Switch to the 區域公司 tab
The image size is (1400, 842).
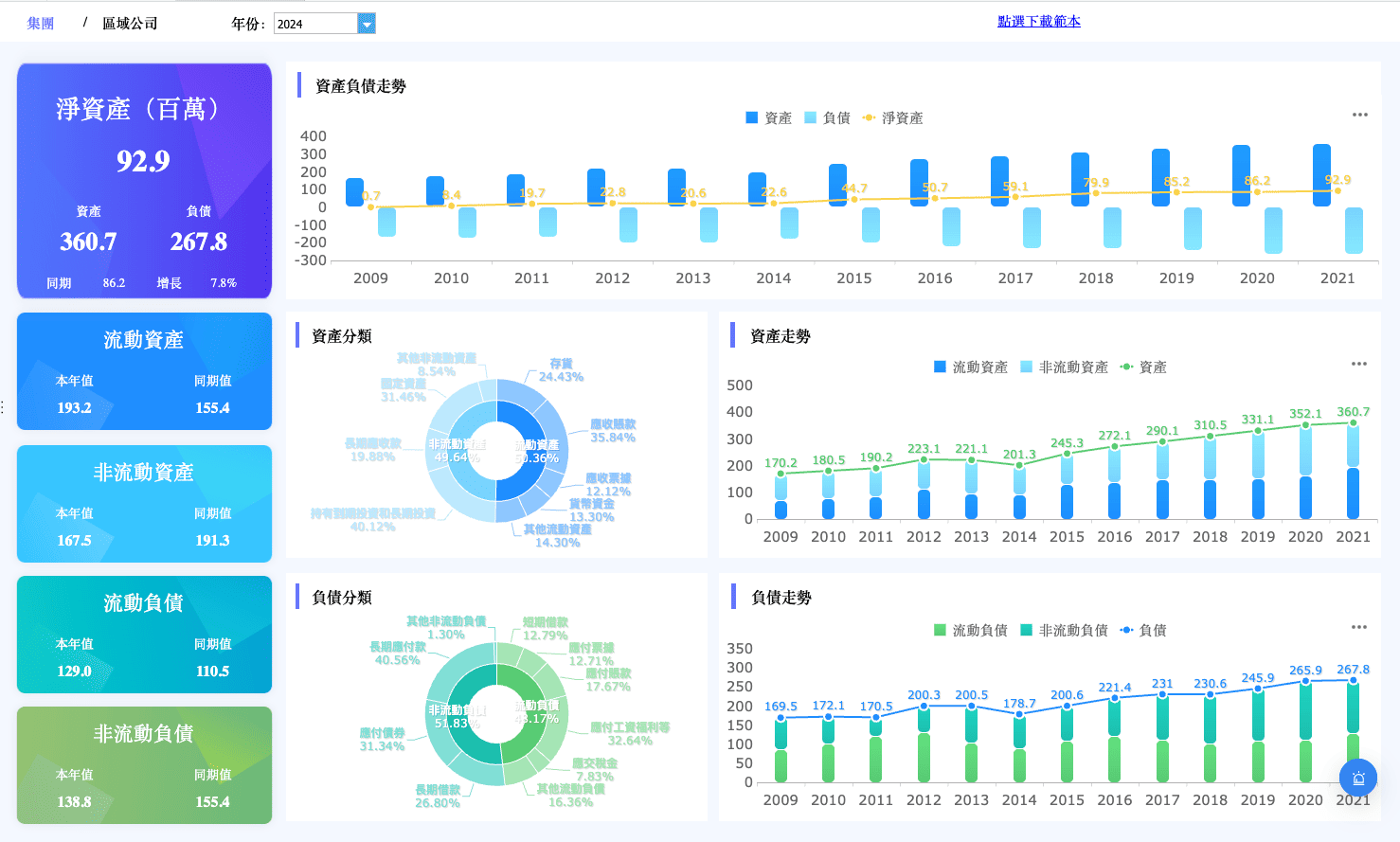click(130, 24)
